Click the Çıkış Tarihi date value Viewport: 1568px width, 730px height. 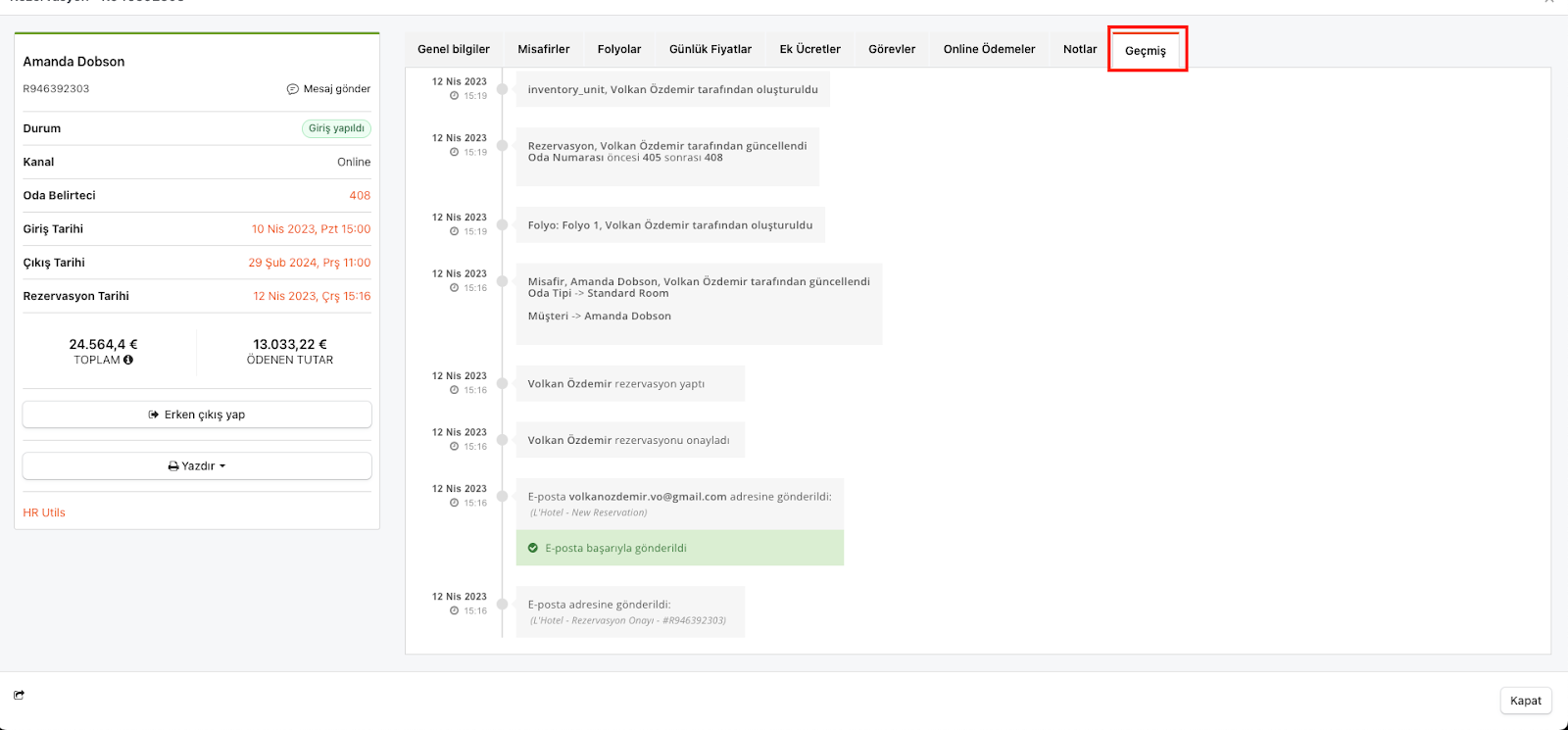click(309, 263)
